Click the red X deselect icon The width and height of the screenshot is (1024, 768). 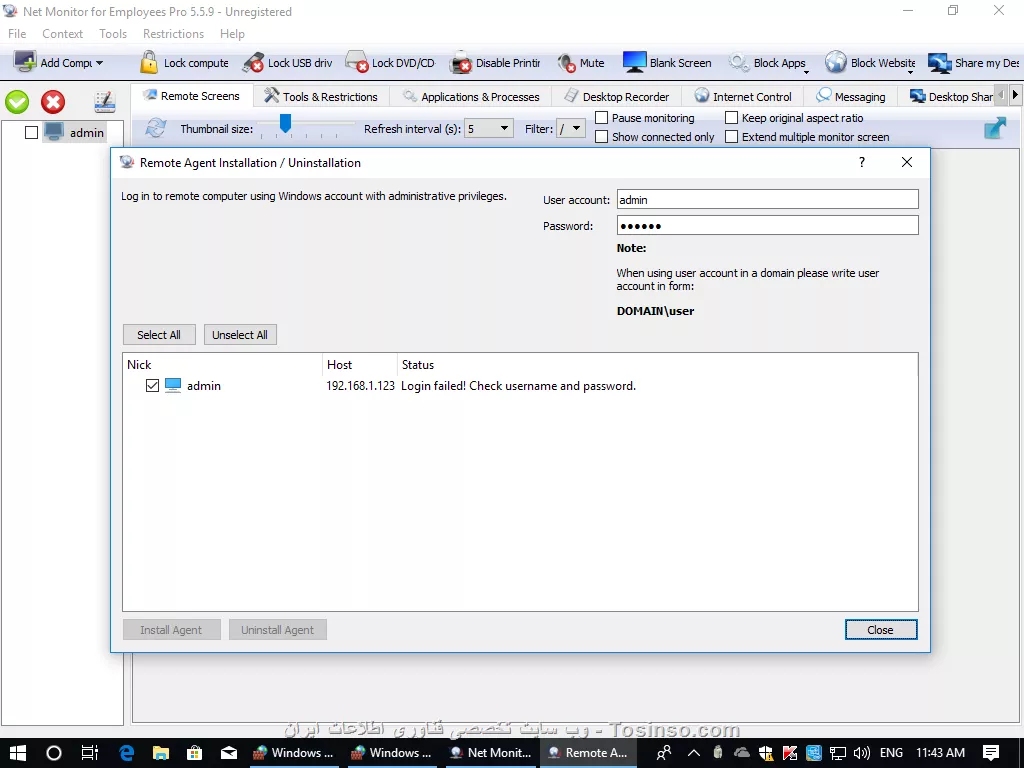pos(53,102)
